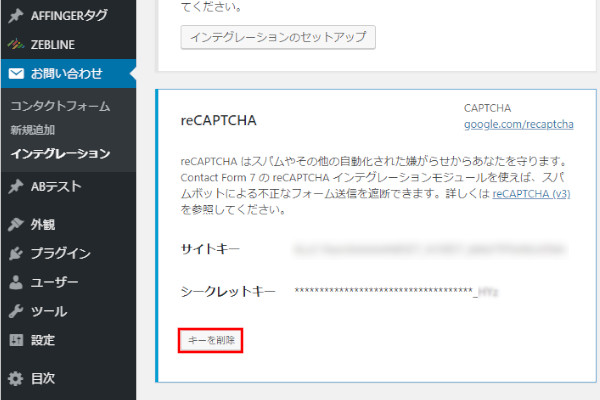The image size is (600, 400).
Task: Select the お問い合わせ menu
Action: click(x=68, y=73)
